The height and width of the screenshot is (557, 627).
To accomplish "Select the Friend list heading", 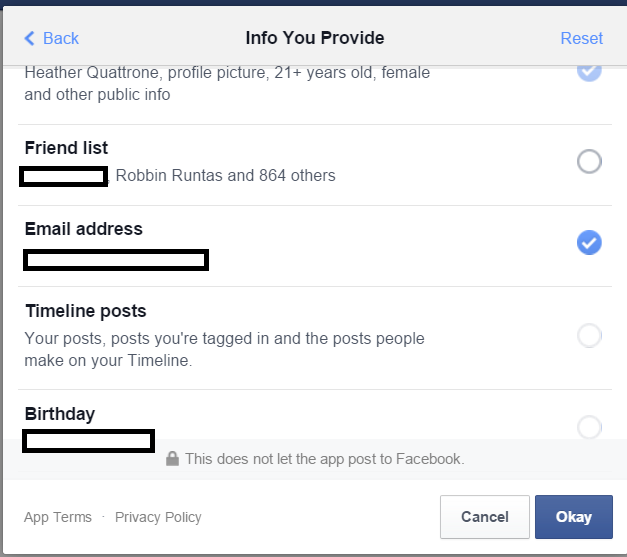I will coord(66,148).
